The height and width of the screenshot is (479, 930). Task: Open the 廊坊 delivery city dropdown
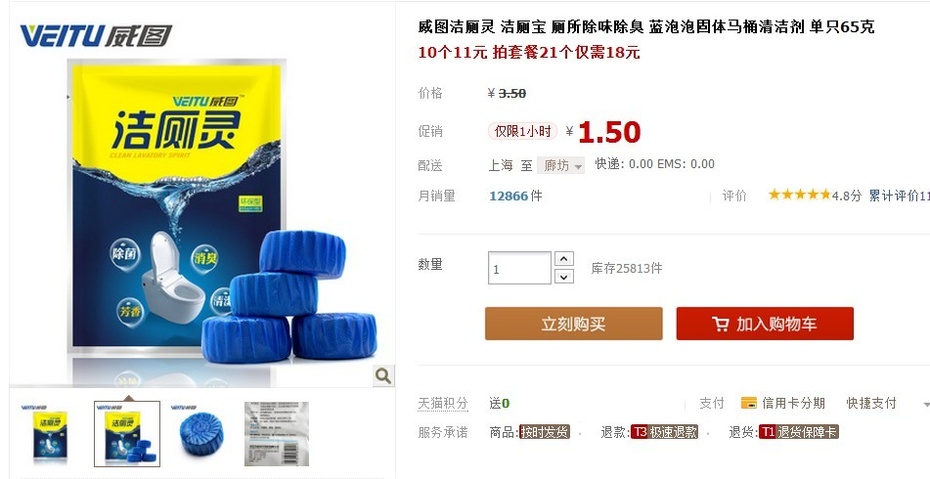[x=561, y=165]
